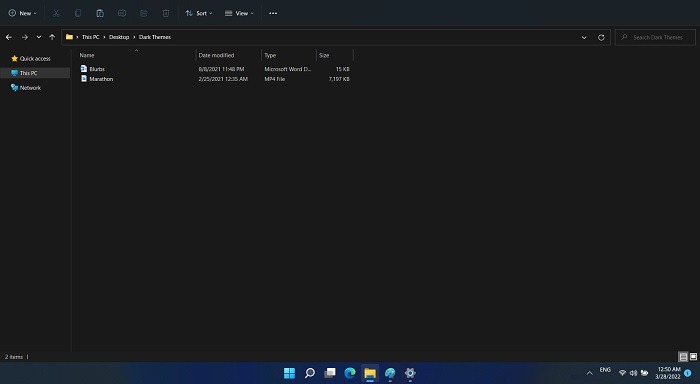This screenshot has width=700, height=384.
Task: Open the View dropdown menu
Action: point(239,13)
